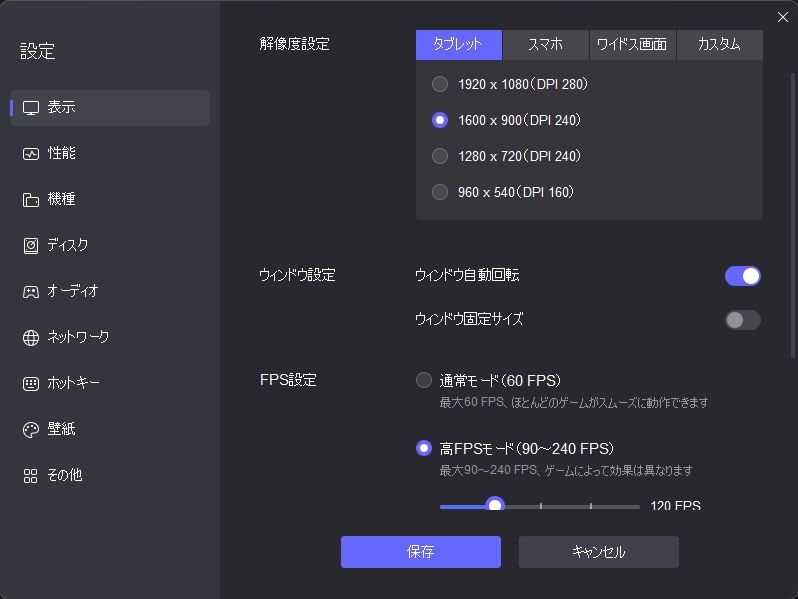Viewport: 798px width, 599px height.
Task: Switch to the スマホ resolution tab
Action: pyautogui.click(x=545, y=45)
